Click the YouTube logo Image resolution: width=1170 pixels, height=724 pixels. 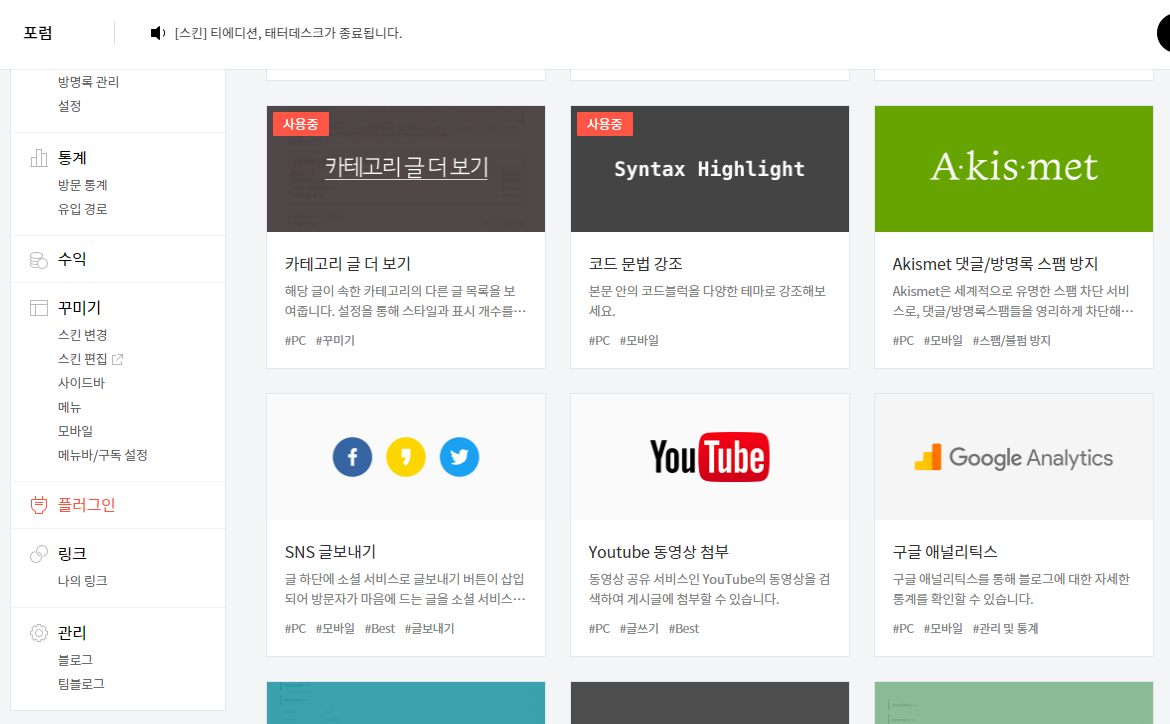[710, 457]
